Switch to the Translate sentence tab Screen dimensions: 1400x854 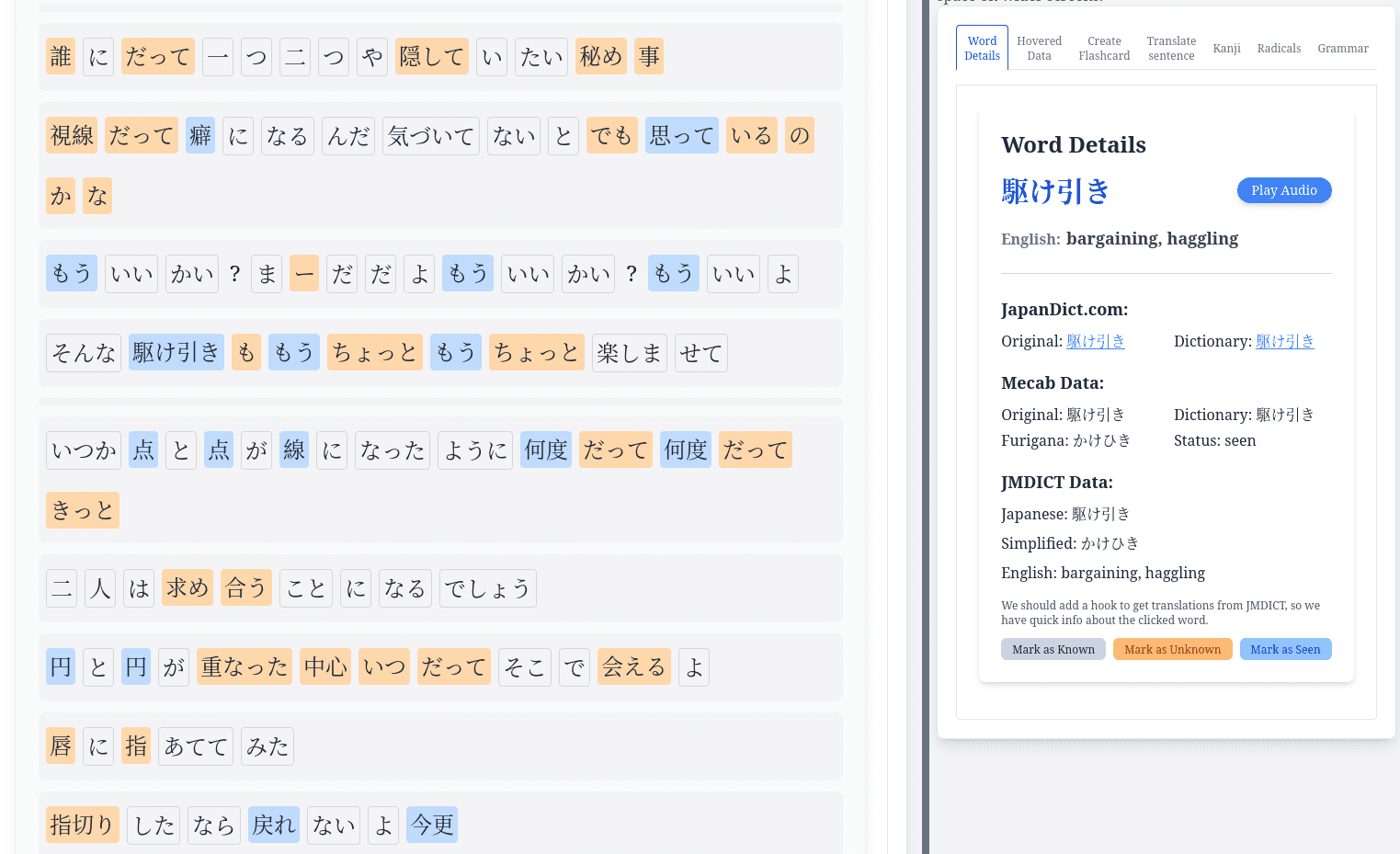click(1171, 48)
